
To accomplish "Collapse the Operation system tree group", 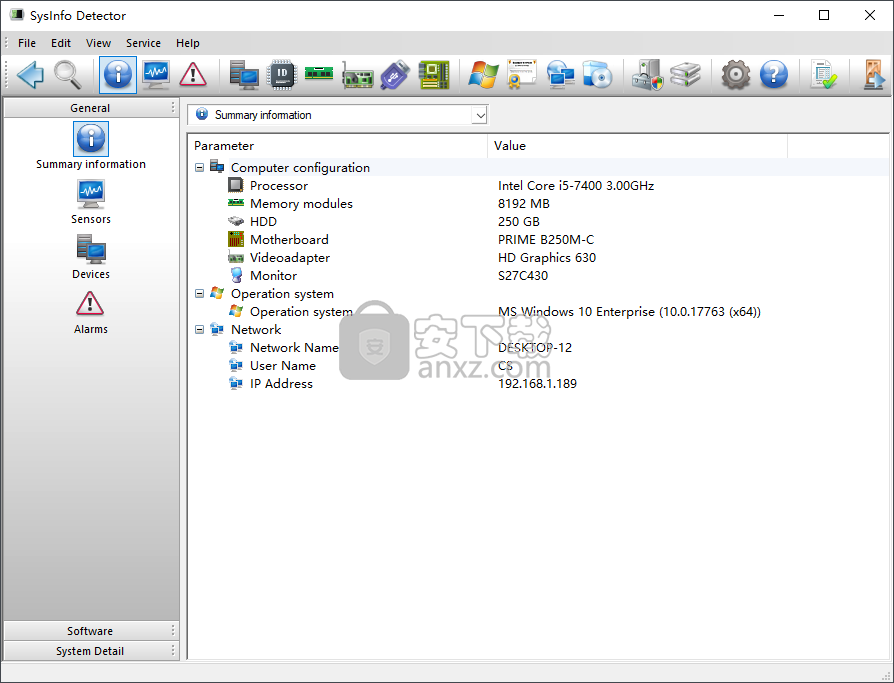I will tap(200, 294).
